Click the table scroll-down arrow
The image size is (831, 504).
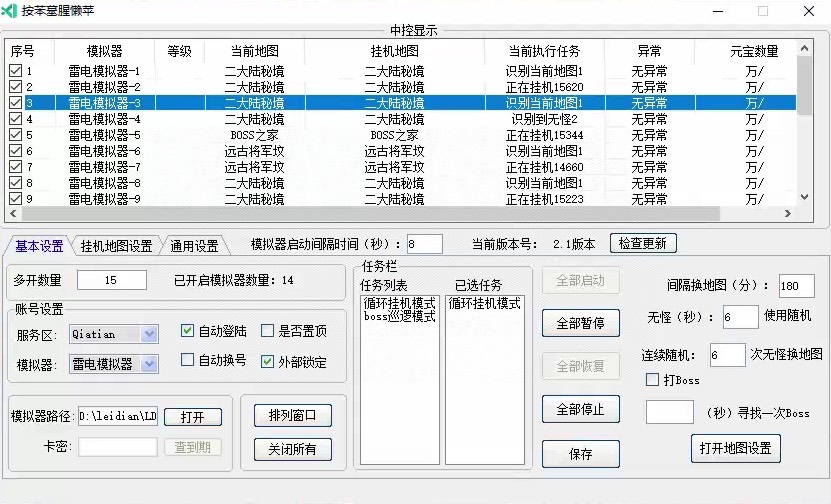[x=804, y=197]
